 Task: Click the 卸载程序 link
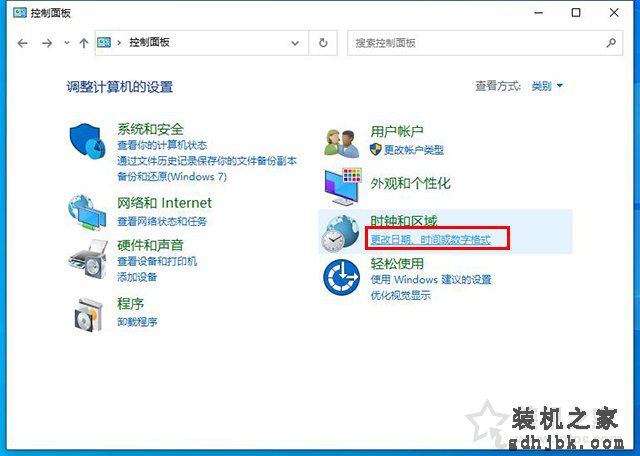pos(137,322)
